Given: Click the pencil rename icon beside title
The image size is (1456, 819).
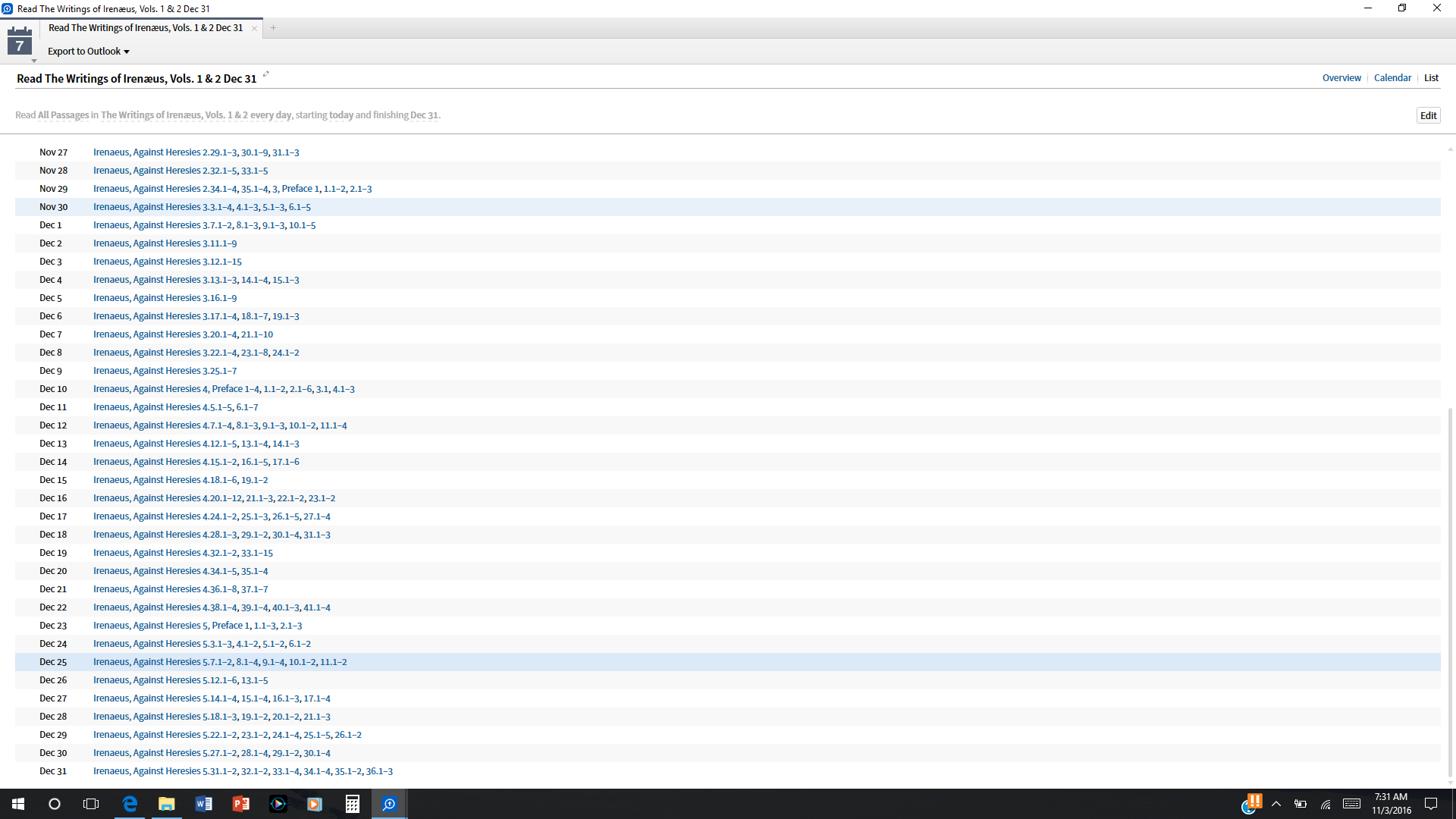Looking at the screenshot, I should coord(266,74).
